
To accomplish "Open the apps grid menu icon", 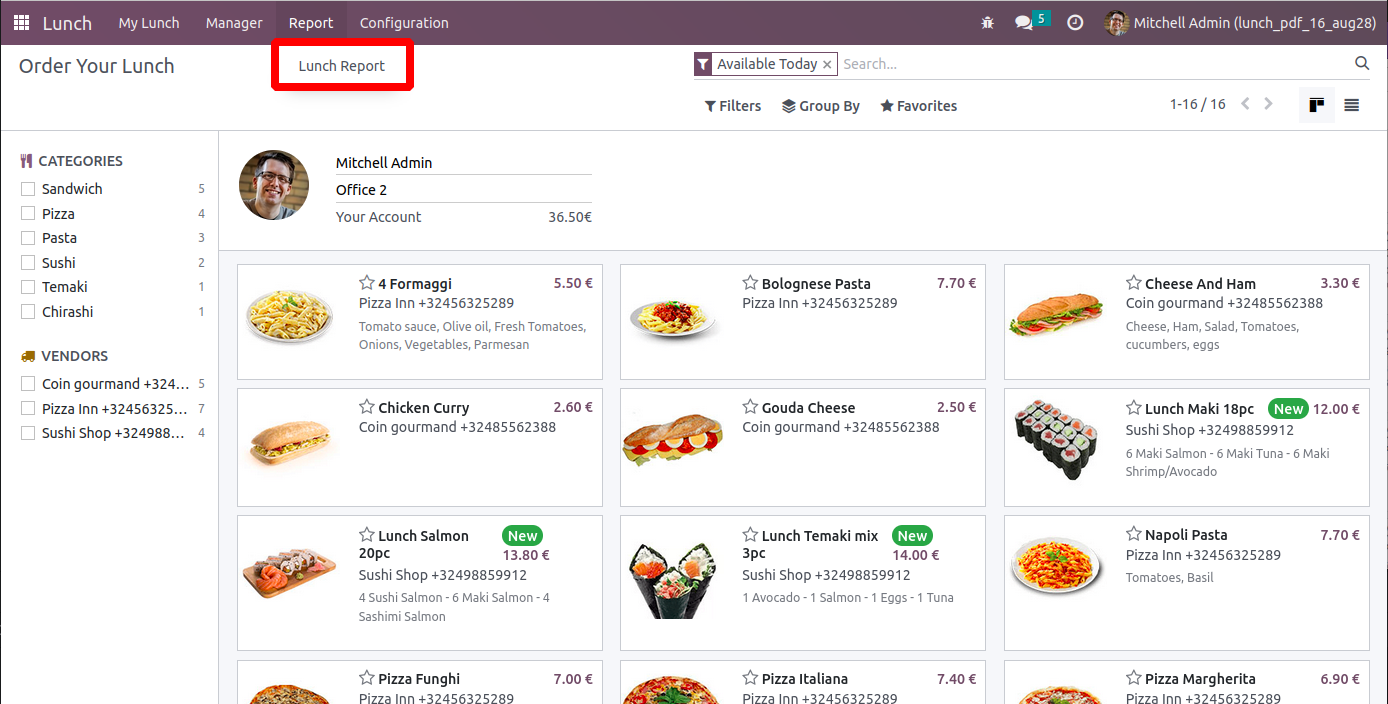I will 21,22.
